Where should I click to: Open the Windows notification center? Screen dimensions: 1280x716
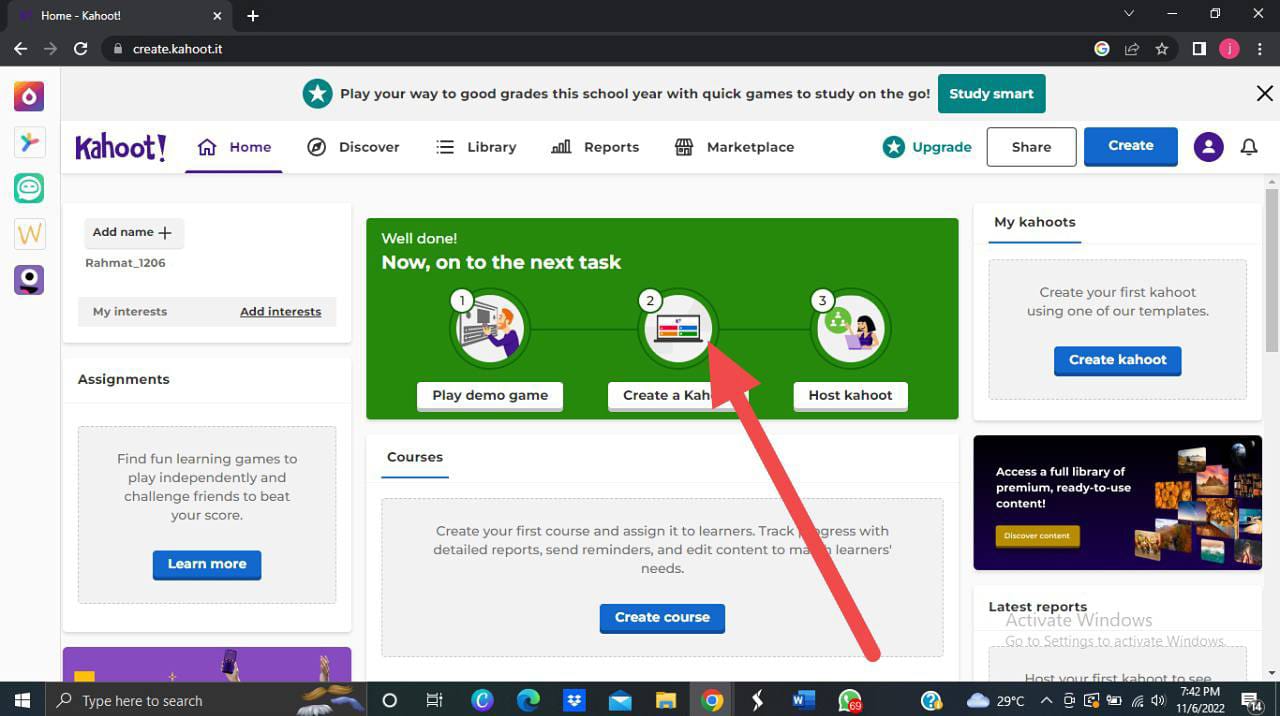pyautogui.click(x=1251, y=700)
